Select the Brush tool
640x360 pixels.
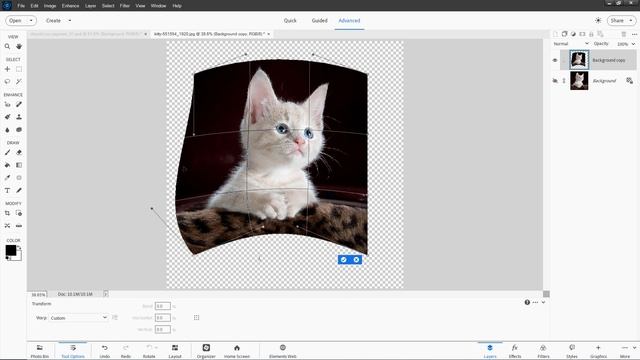(x=7, y=152)
